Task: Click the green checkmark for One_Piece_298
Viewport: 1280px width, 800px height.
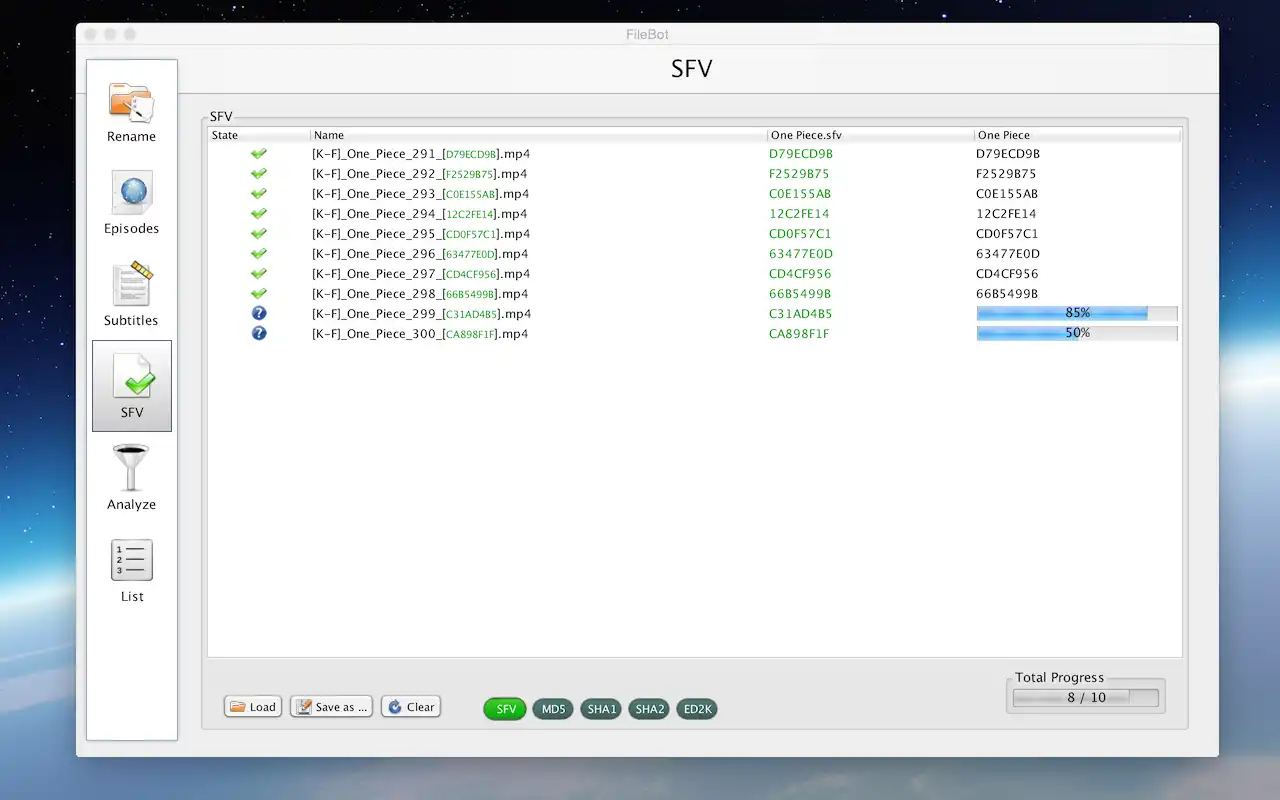Action: [259, 294]
